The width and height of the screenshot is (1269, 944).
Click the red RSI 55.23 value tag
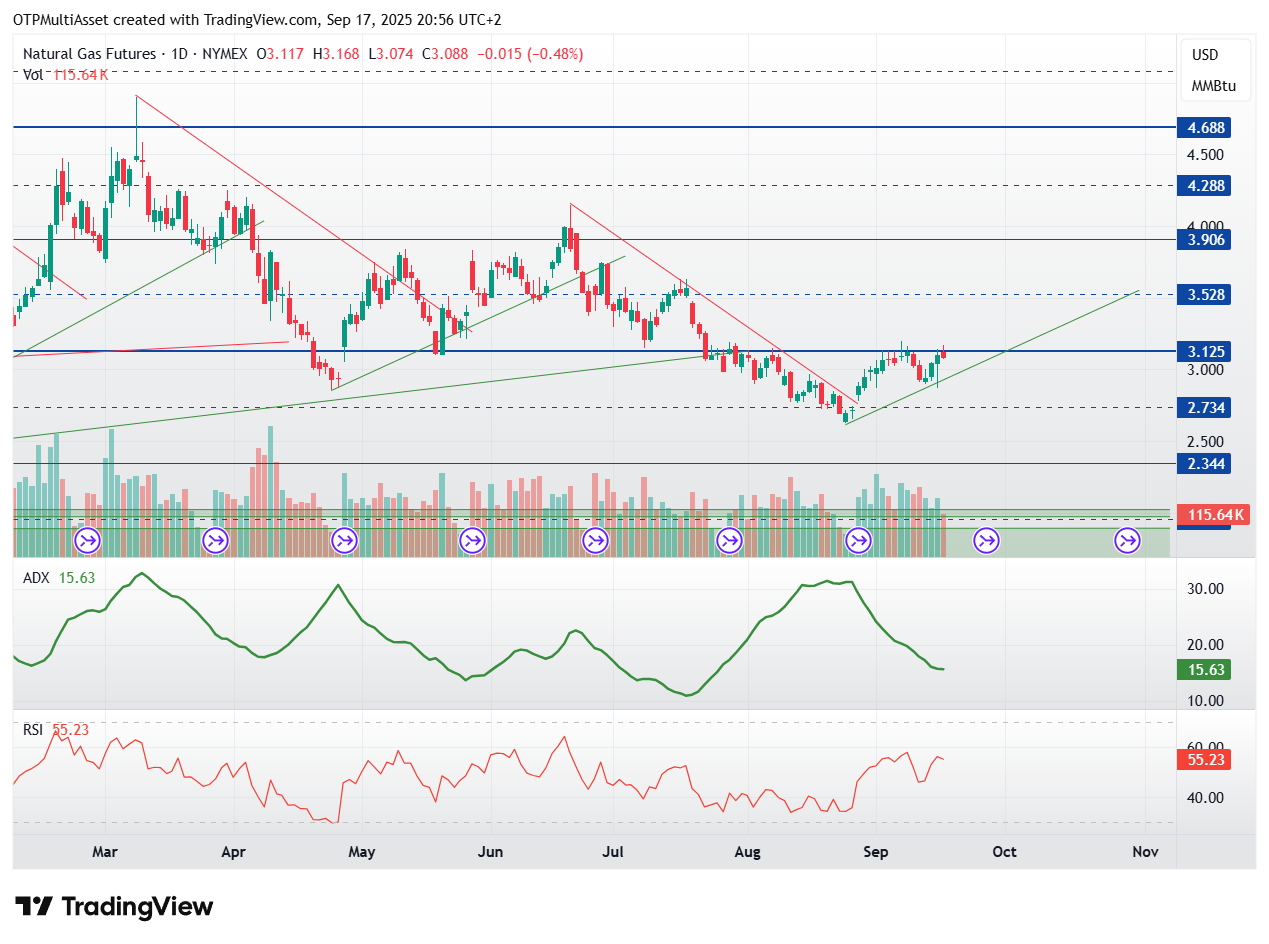point(1202,760)
